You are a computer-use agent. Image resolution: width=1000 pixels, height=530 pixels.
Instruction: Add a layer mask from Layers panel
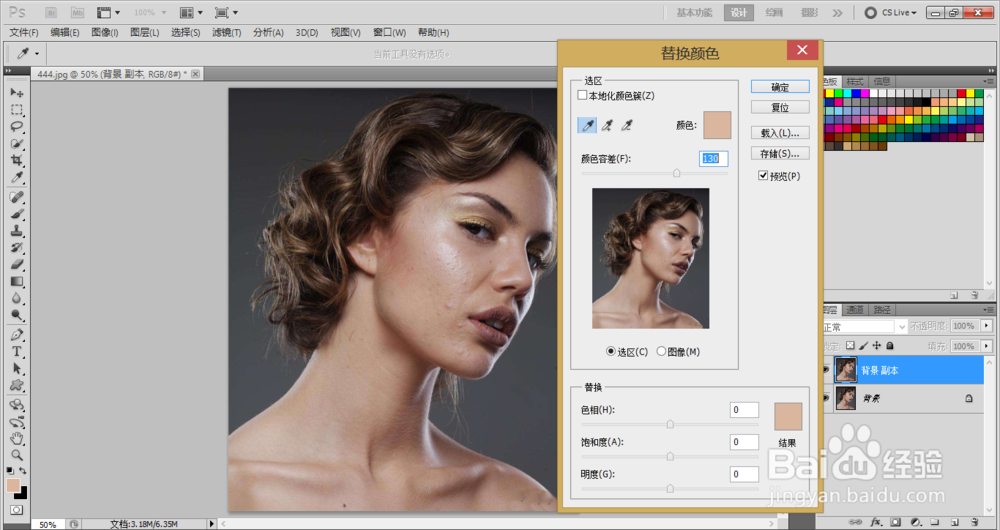896,522
